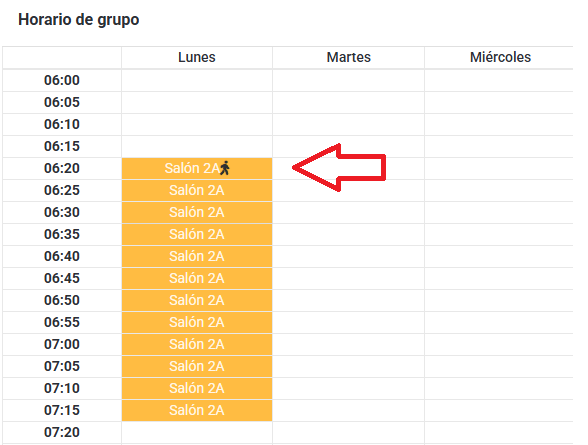Select Salón 2A entry at 06:45
The height and width of the screenshot is (445, 588).
(x=197, y=279)
